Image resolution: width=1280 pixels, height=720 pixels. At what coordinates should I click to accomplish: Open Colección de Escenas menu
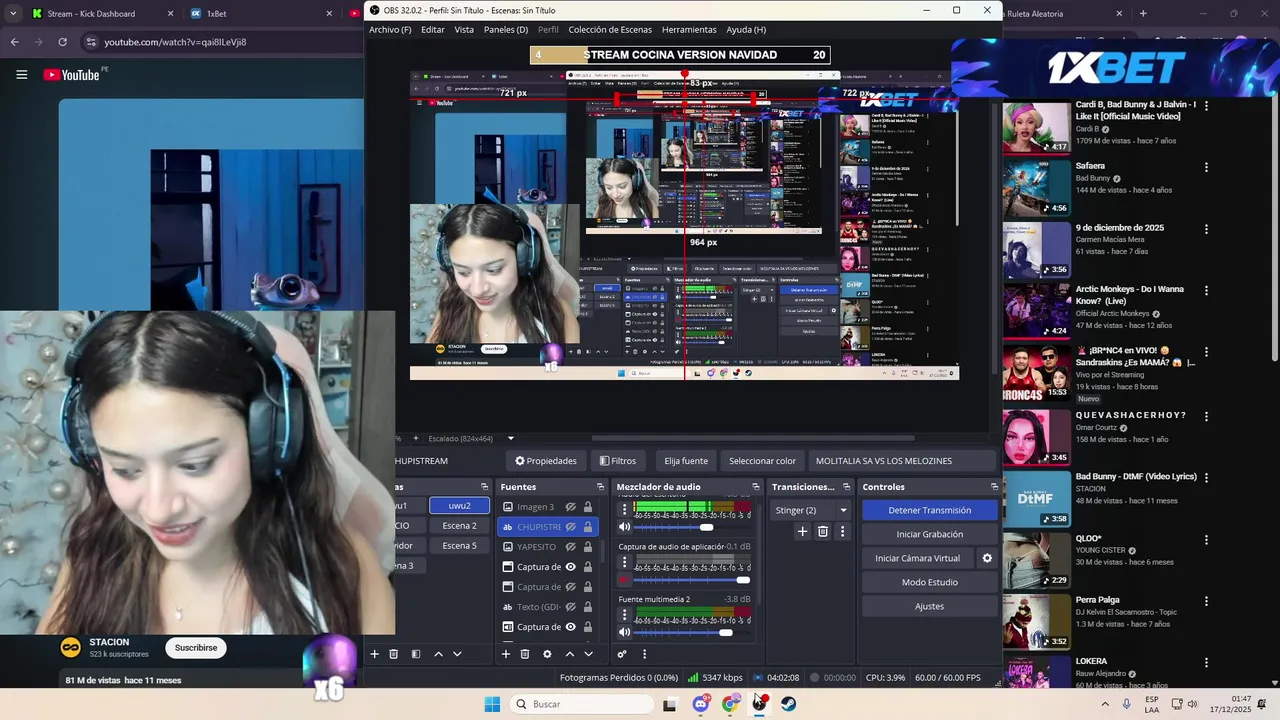[610, 30]
